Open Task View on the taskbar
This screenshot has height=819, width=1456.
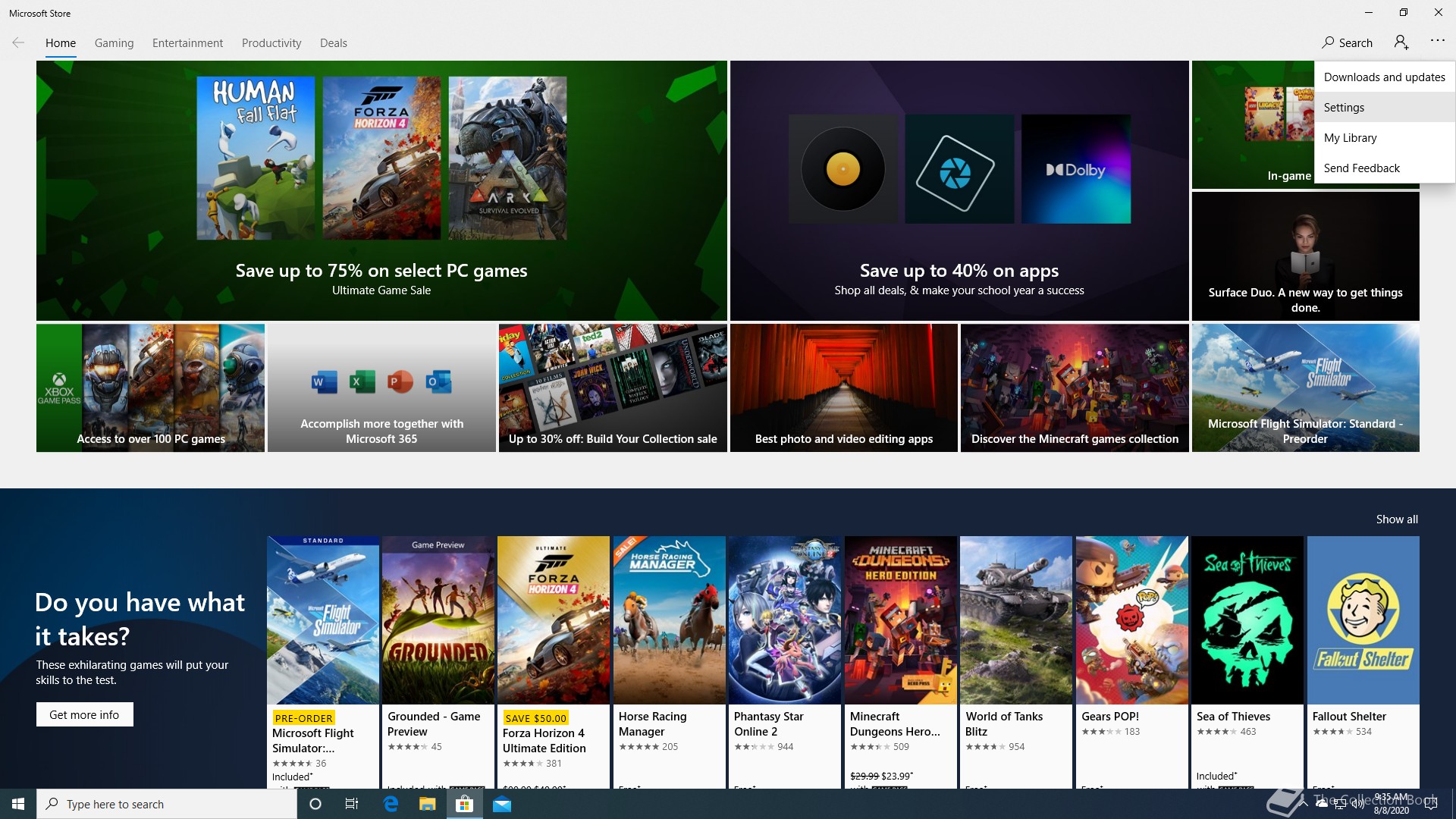coord(352,804)
